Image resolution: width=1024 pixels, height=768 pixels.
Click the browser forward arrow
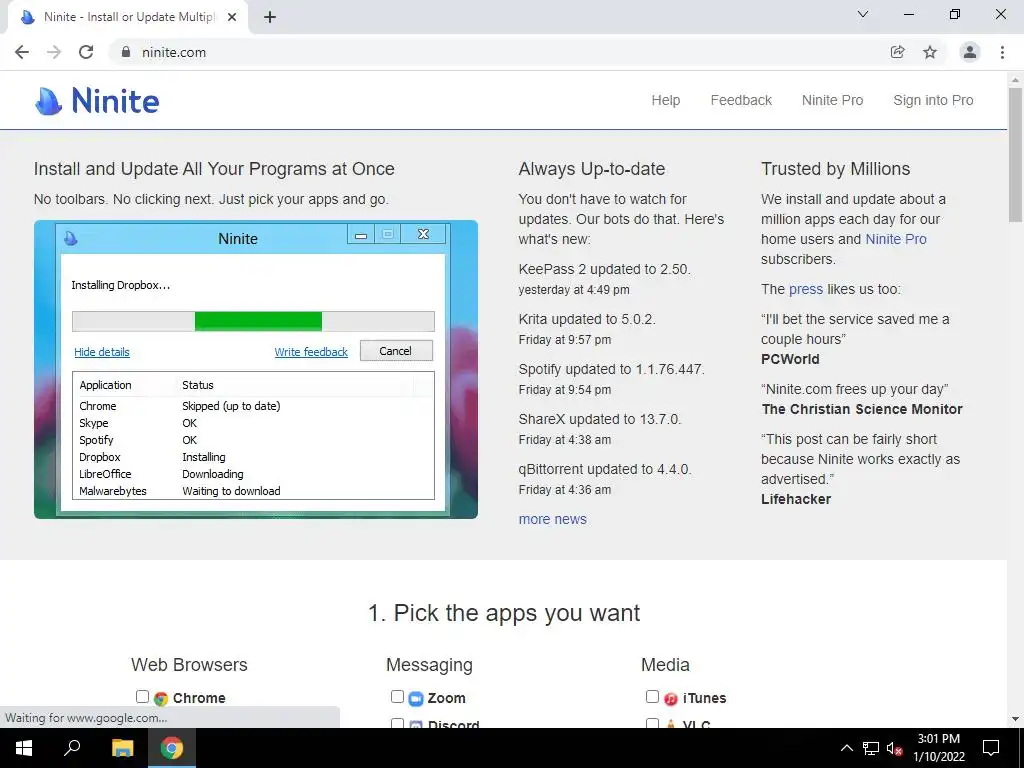click(54, 52)
